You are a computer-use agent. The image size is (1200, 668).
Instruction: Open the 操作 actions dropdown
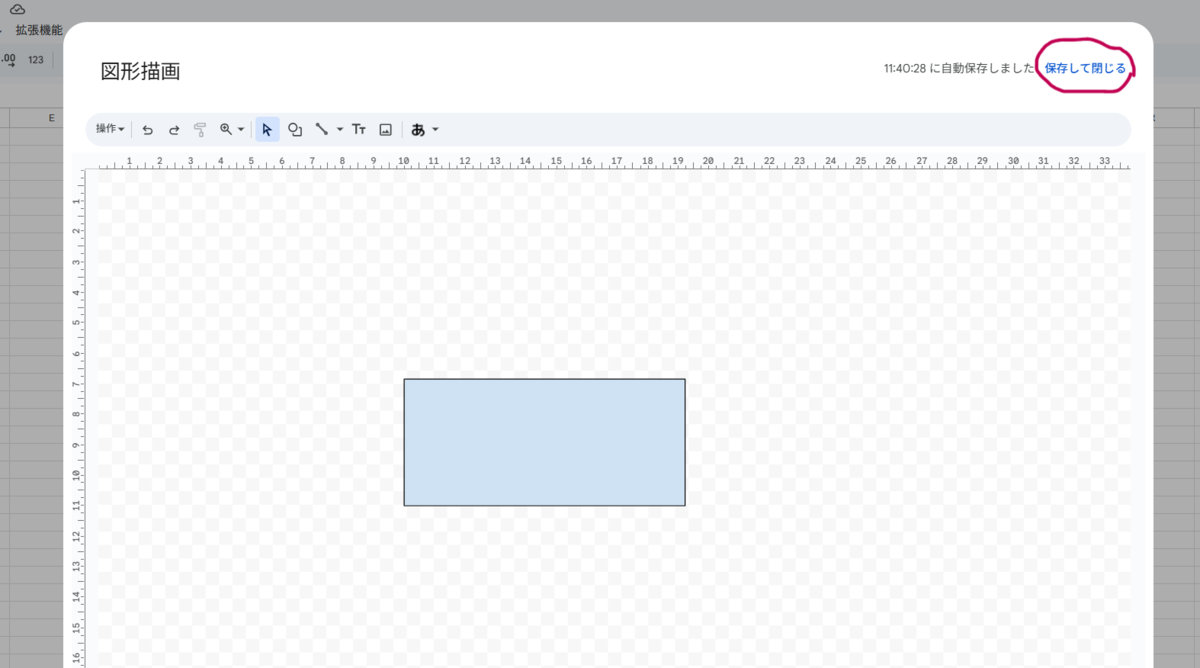pos(110,129)
